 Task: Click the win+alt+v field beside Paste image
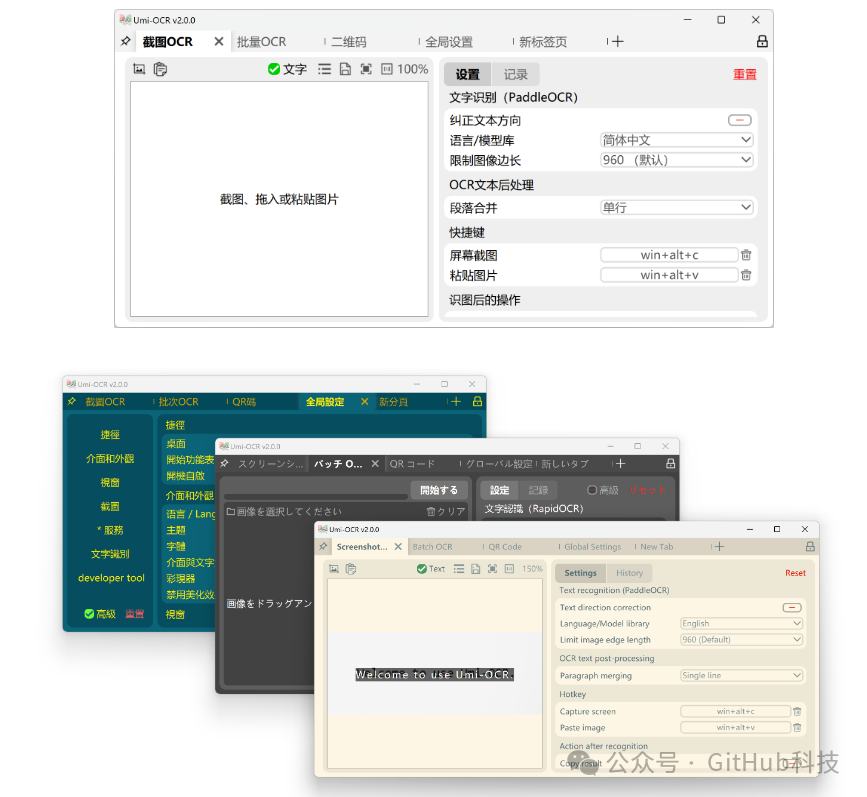[735, 728]
